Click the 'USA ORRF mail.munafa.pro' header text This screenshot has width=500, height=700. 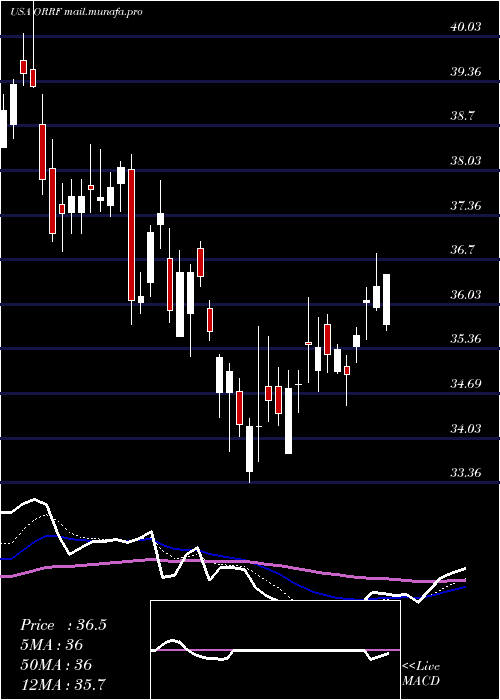76,12
